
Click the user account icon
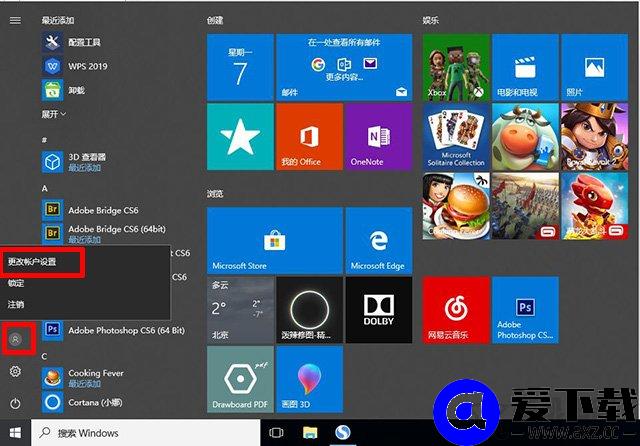tap(16, 339)
